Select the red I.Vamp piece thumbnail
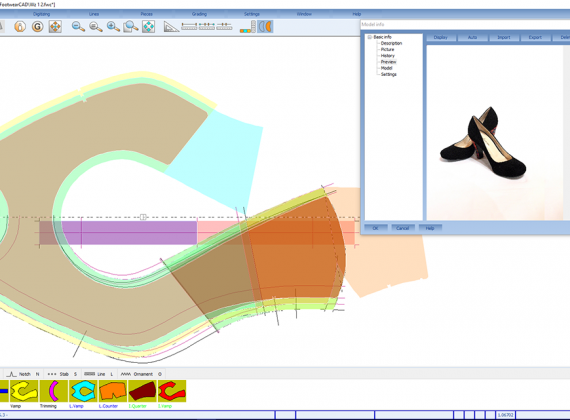 [172, 391]
